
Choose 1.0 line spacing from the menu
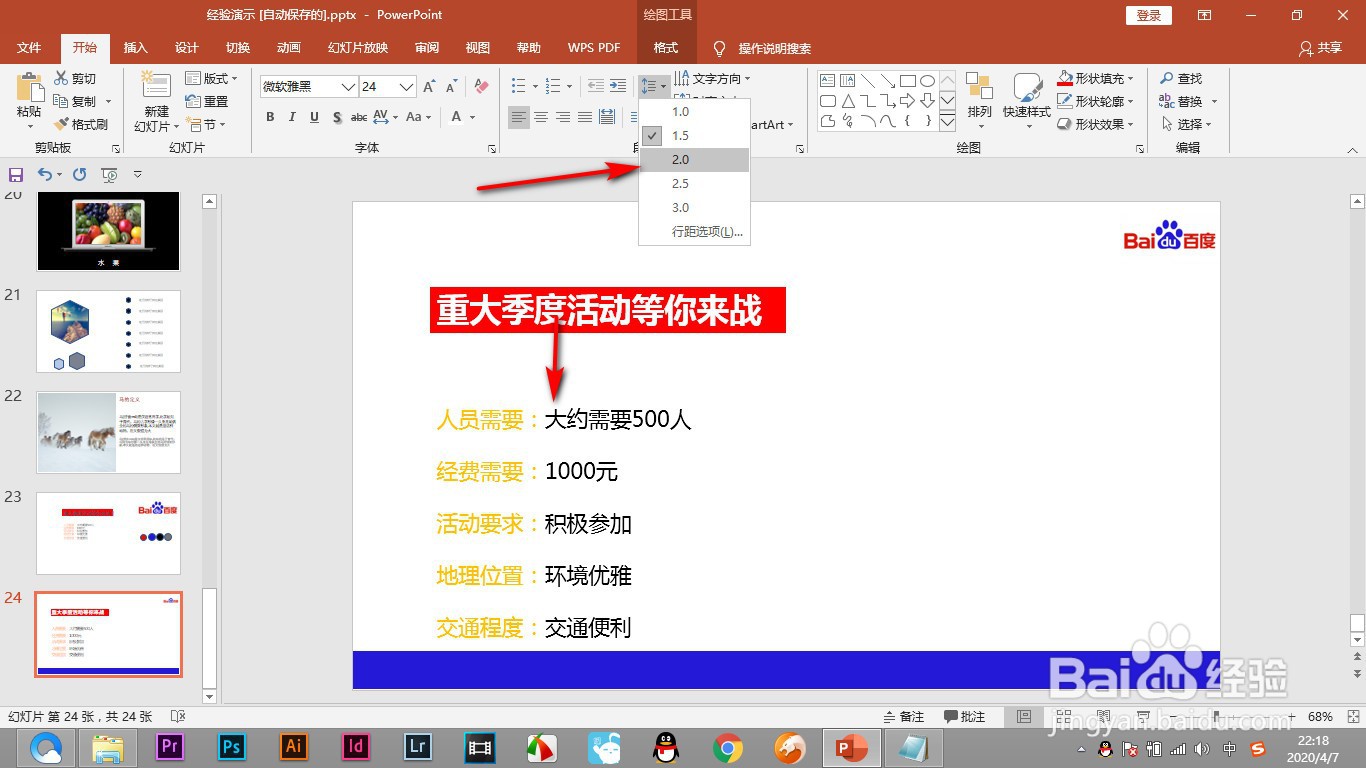tap(694, 112)
